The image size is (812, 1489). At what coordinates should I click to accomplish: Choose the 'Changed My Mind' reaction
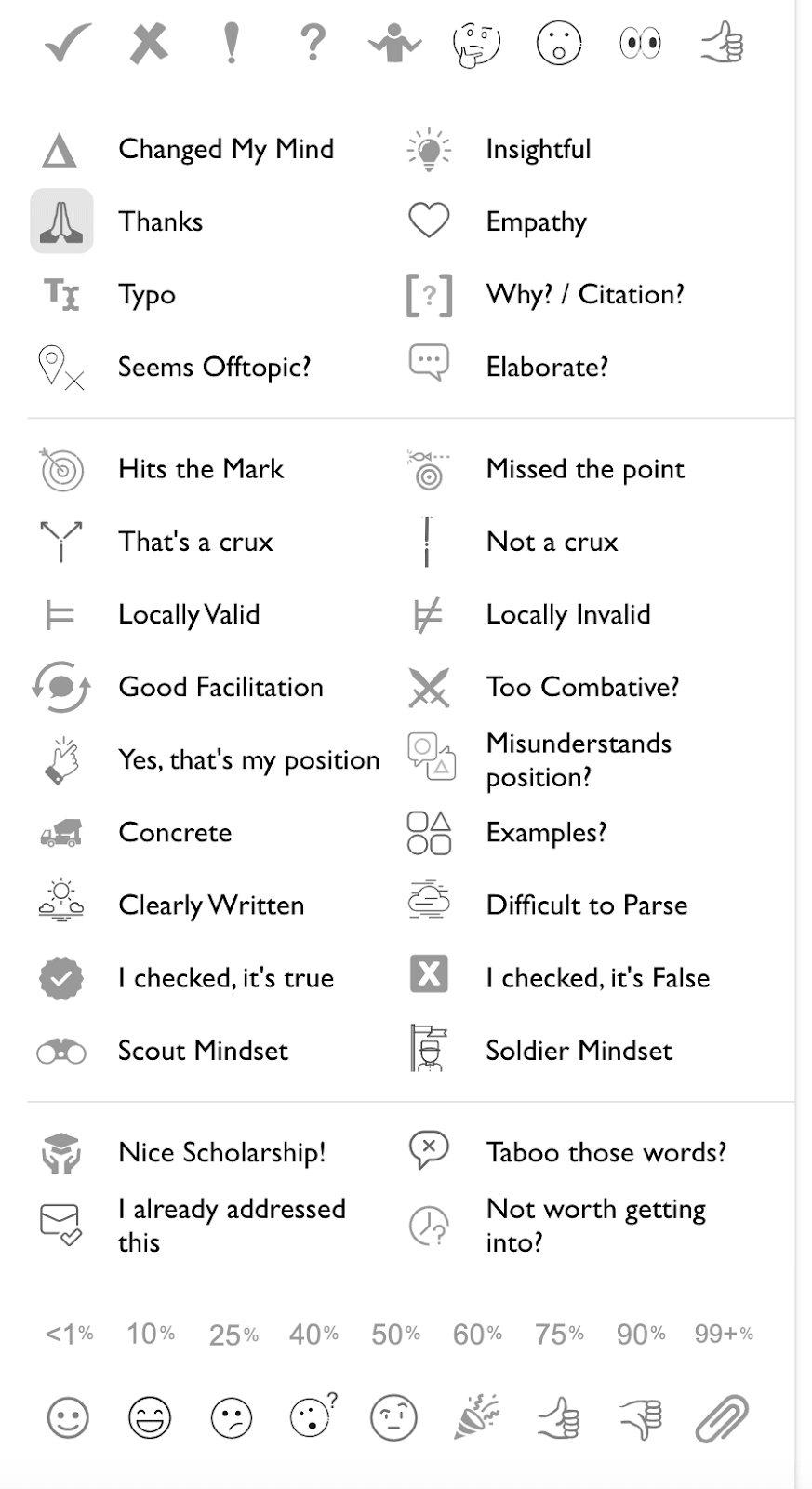226,149
